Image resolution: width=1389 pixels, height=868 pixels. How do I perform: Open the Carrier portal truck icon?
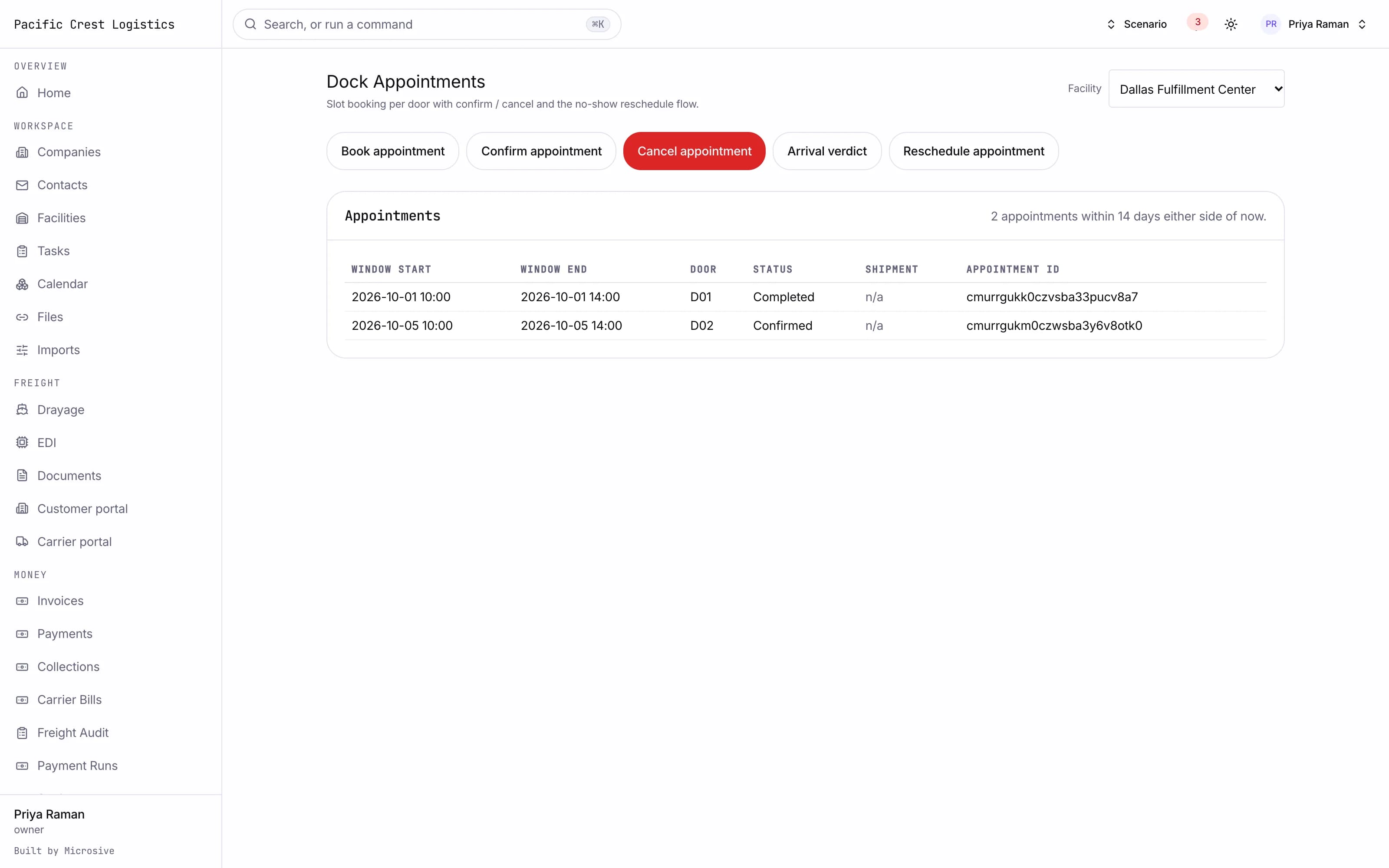point(22,542)
